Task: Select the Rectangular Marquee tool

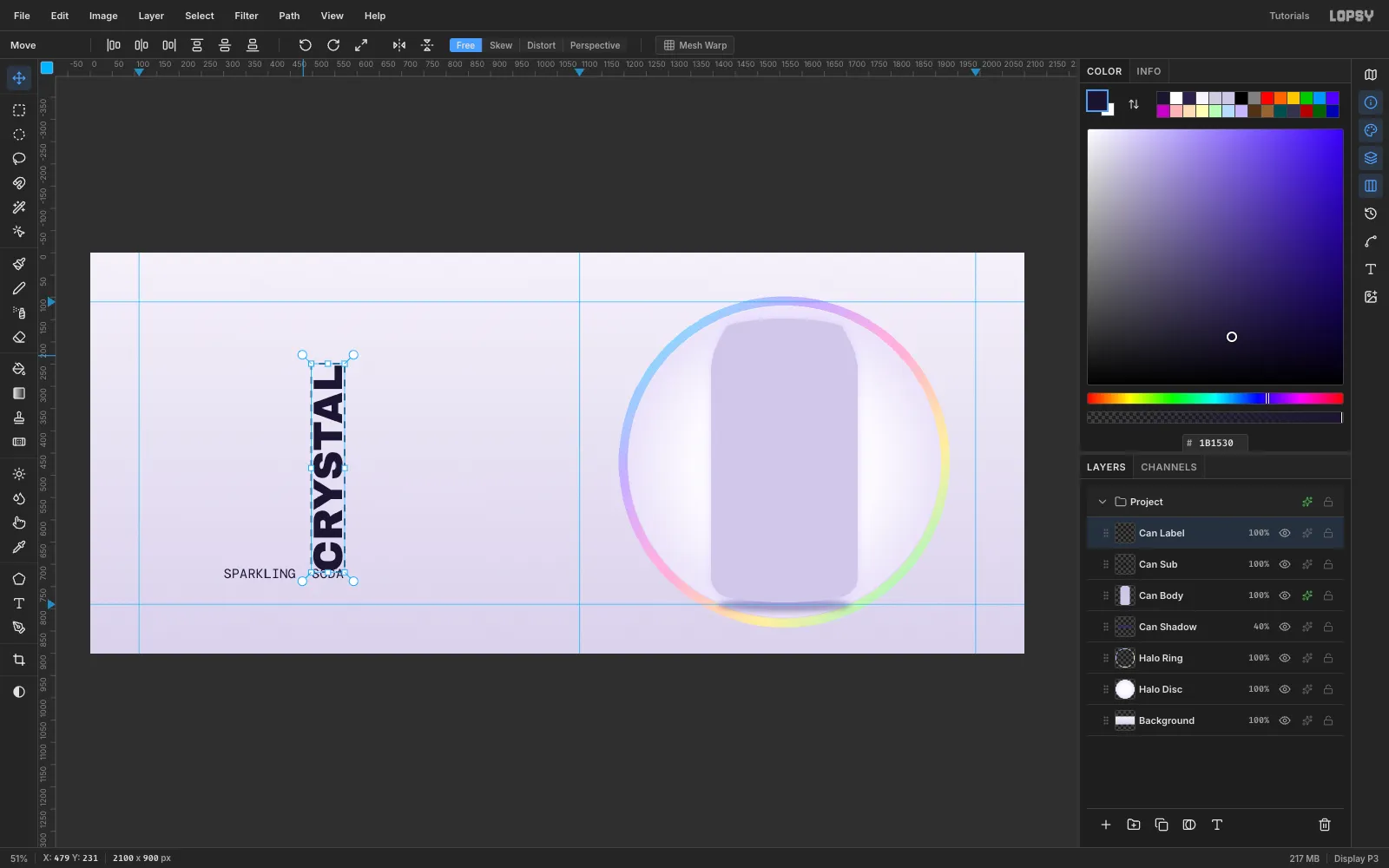Action: tap(19, 110)
